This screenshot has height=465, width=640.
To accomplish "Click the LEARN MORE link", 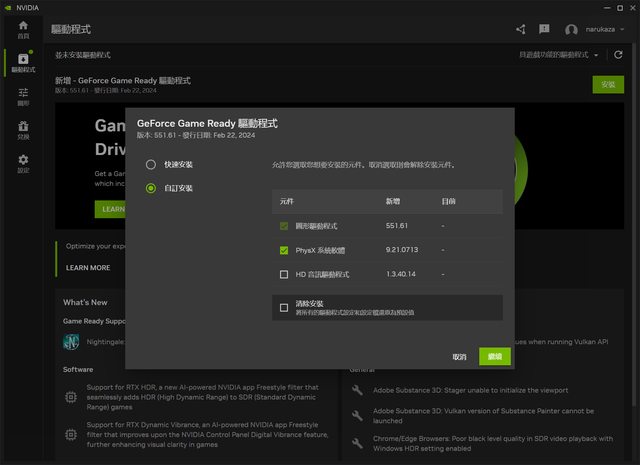I will coord(88,268).
